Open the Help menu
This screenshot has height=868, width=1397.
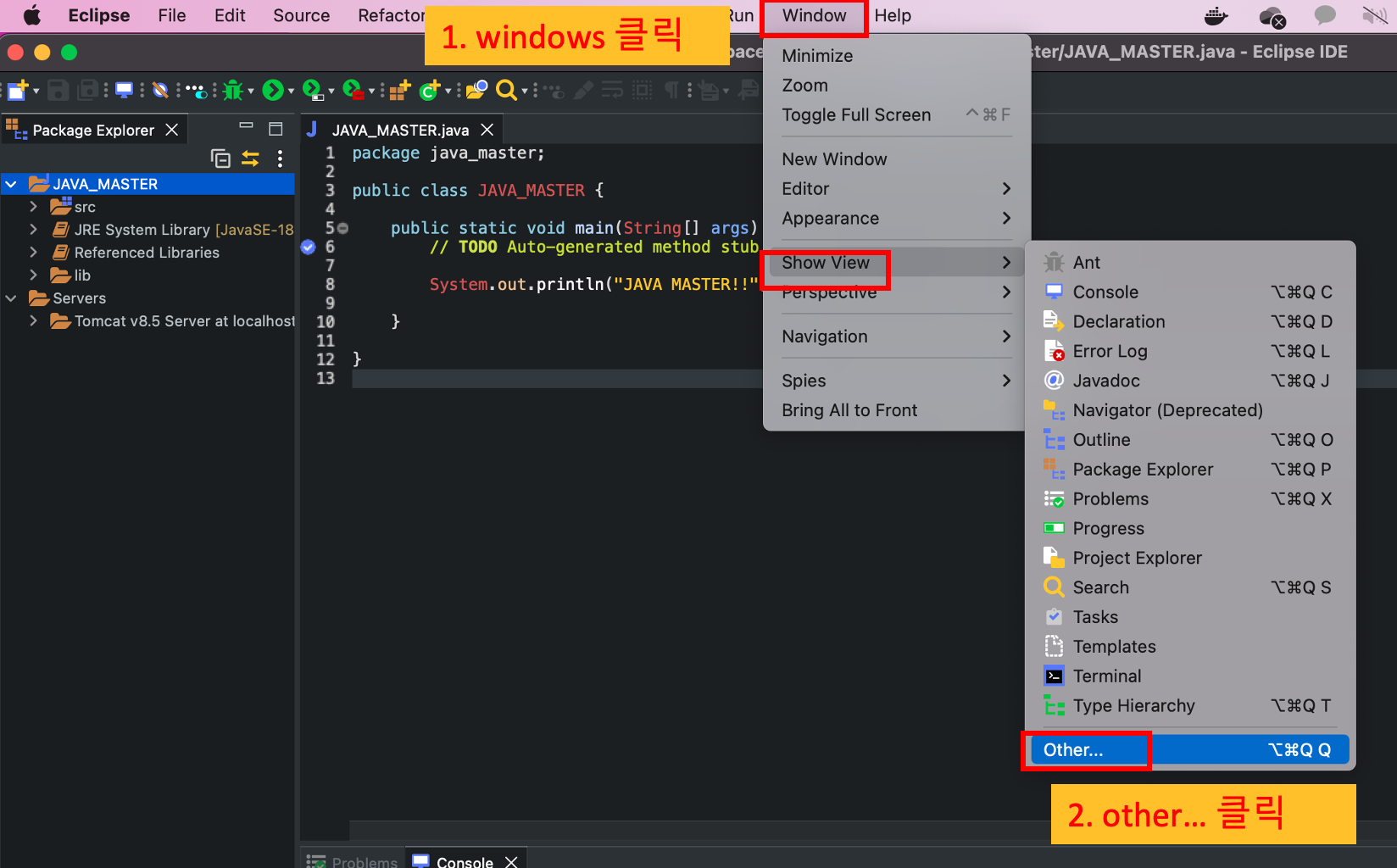(893, 16)
